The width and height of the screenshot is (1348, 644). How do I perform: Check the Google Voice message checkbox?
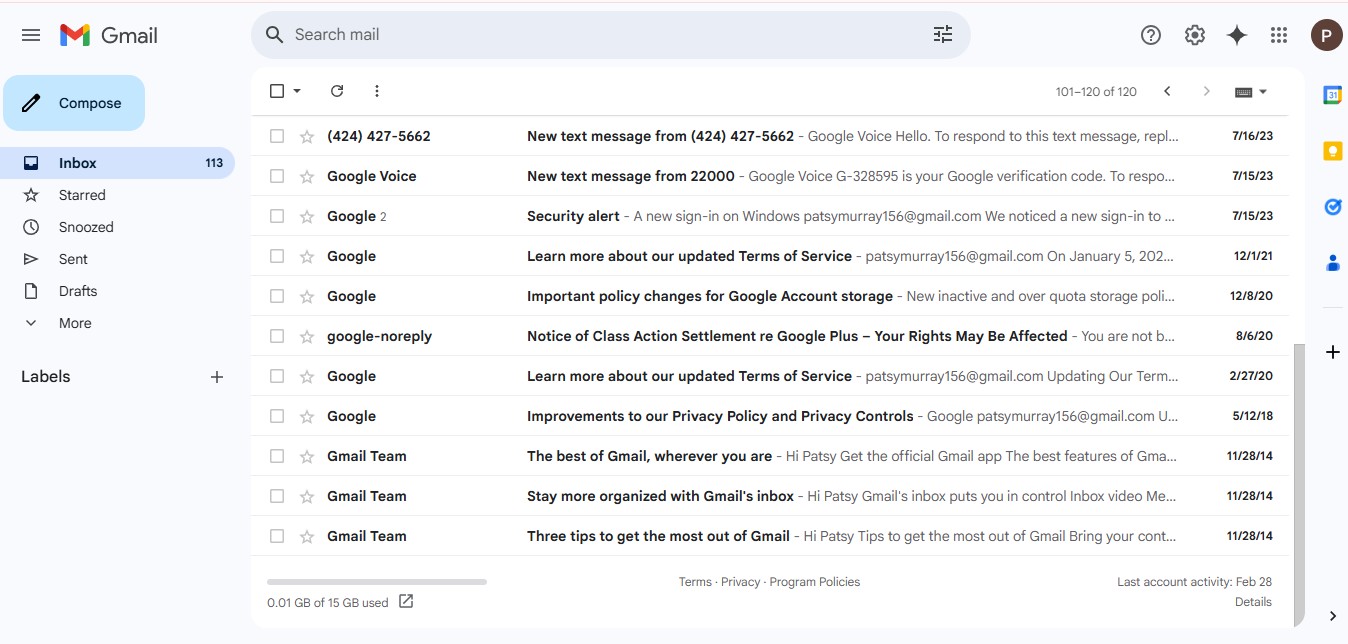(x=277, y=176)
